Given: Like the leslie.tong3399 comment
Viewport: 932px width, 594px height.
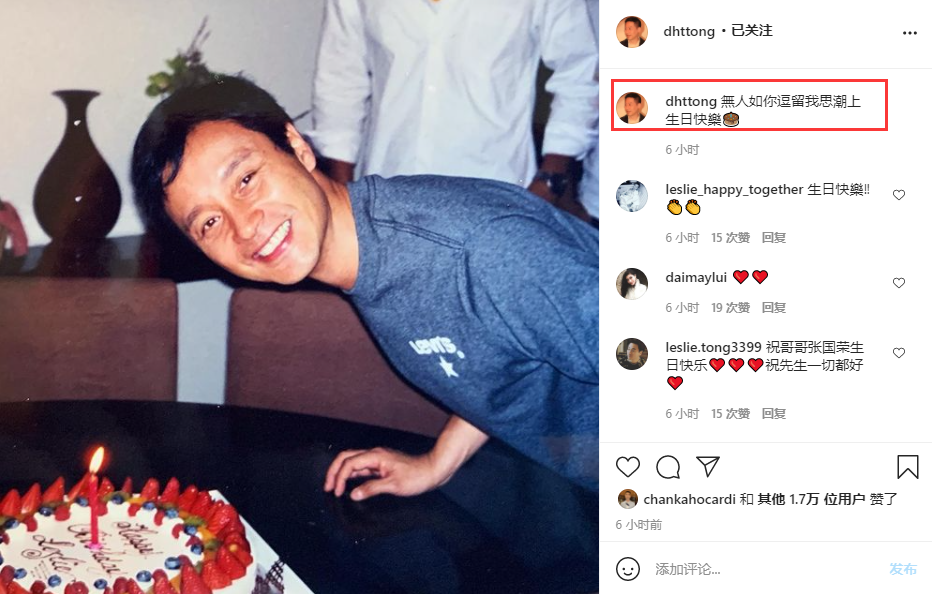Looking at the screenshot, I should [899, 353].
